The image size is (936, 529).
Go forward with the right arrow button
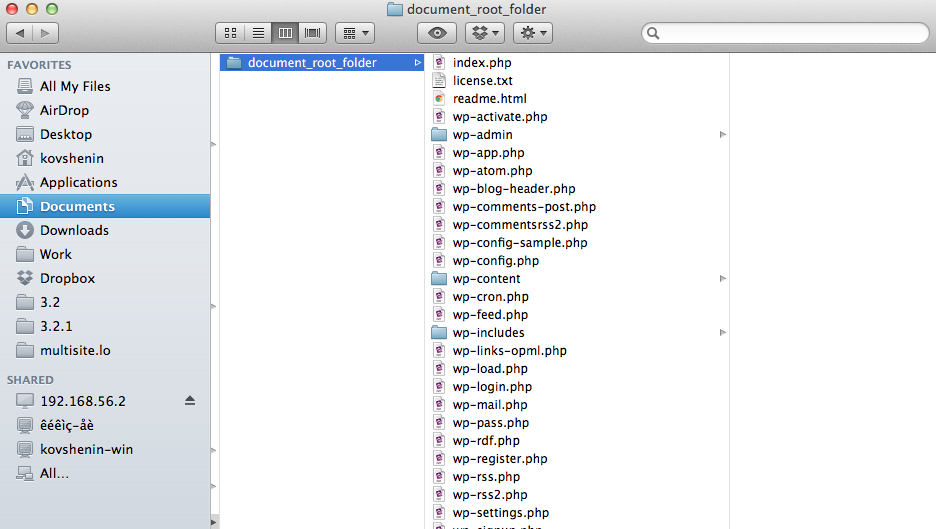pyautogui.click(x=45, y=33)
